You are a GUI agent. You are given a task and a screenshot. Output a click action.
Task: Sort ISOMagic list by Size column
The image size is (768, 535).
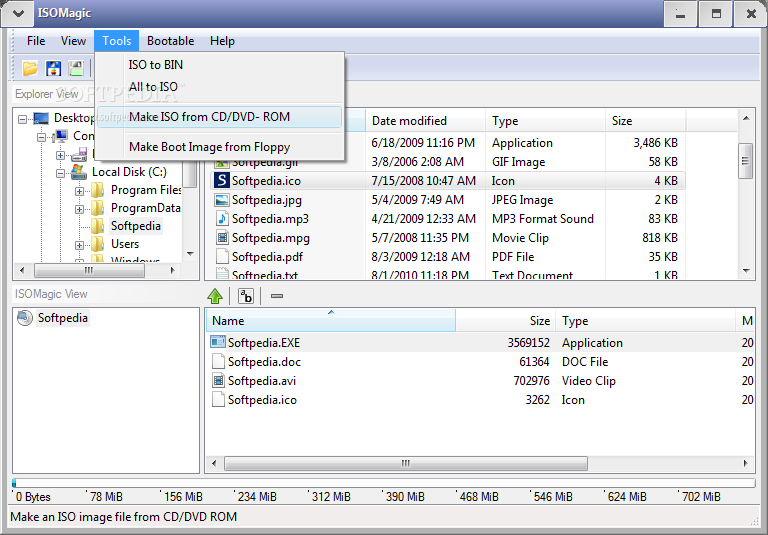pyautogui.click(x=505, y=320)
